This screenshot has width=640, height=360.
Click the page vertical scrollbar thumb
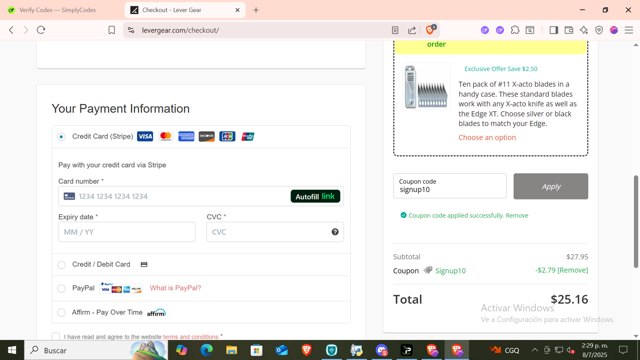tap(636, 222)
